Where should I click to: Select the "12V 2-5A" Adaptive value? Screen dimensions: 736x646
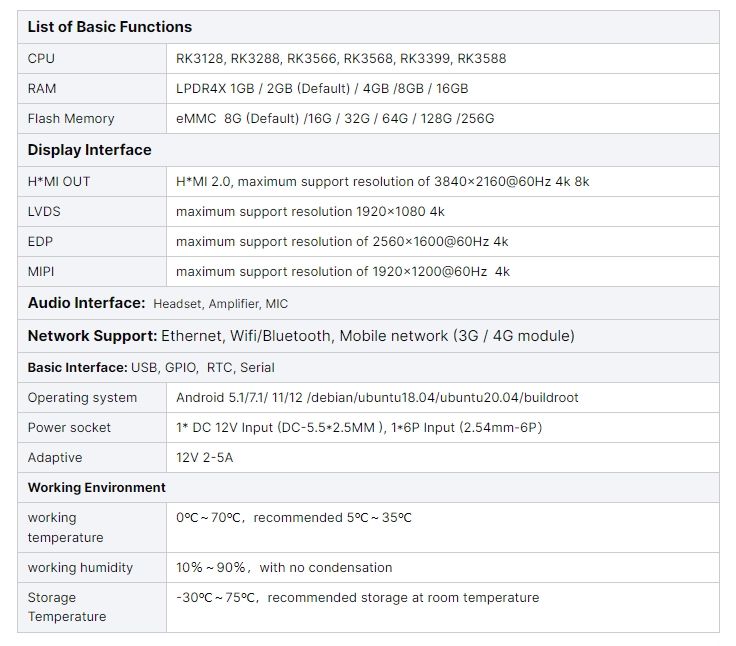pyautogui.click(x=203, y=457)
